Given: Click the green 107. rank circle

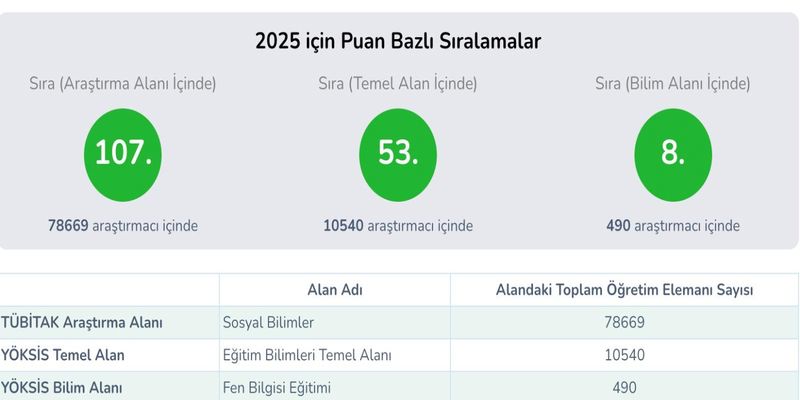Looking at the screenshot, I should [x=122, y=155].
